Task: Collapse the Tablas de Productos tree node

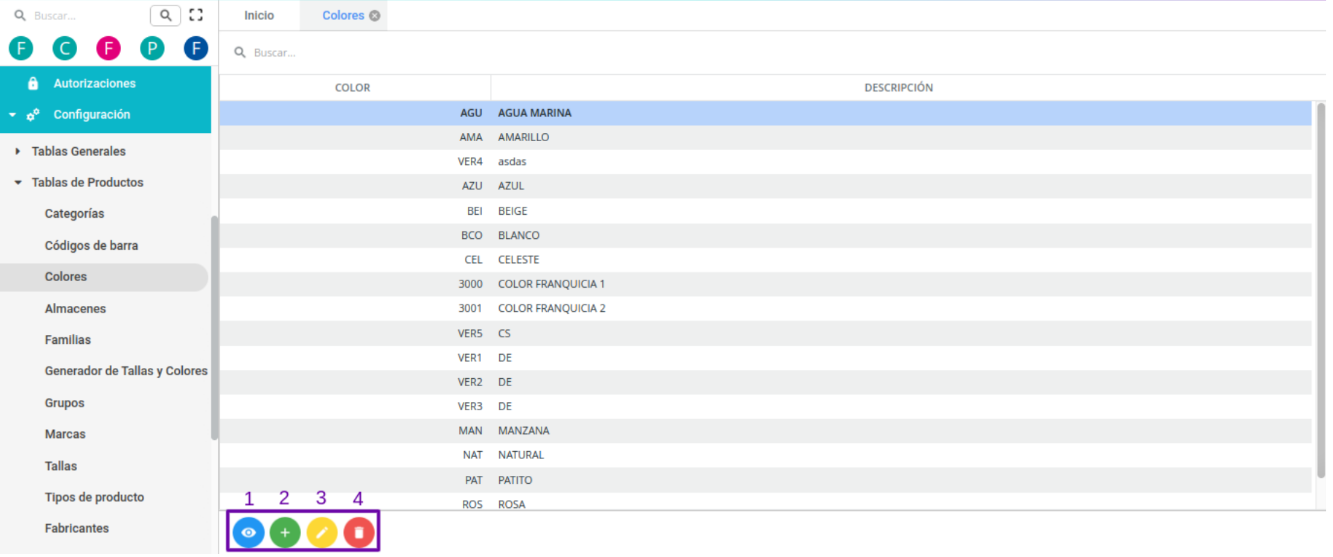Action: click(x=18, y=183)
